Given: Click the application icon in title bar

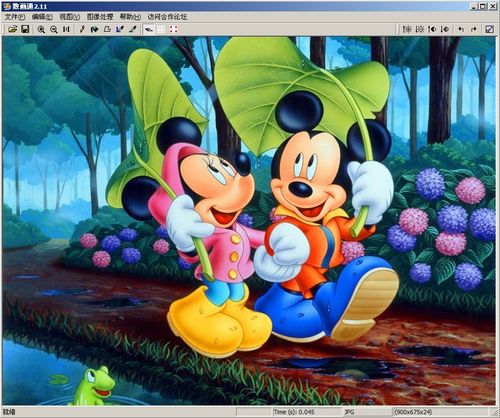Looking at the screenshot, I should [x=7, y=6].
